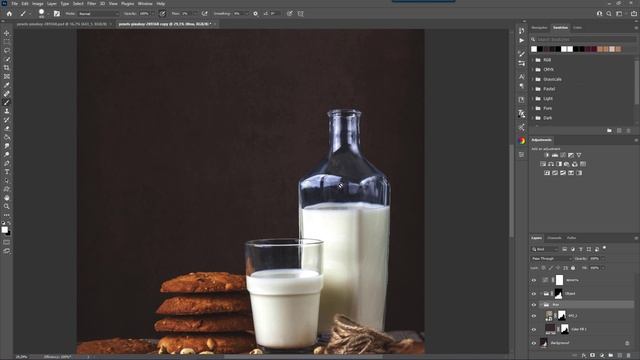Image resolution: width=640 pixels, height=360 pixels.
Task: Open the Swatches panel menu icon
Action: pos(636,28)
